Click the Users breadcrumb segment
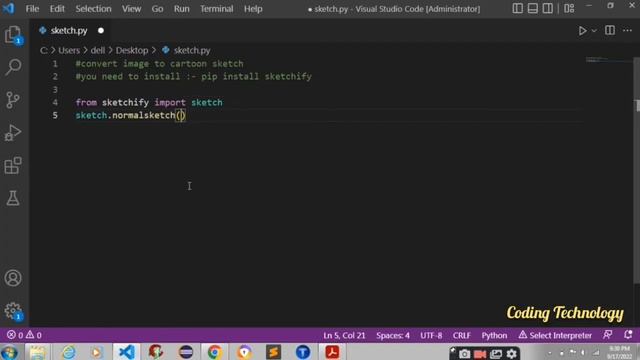 69,50
